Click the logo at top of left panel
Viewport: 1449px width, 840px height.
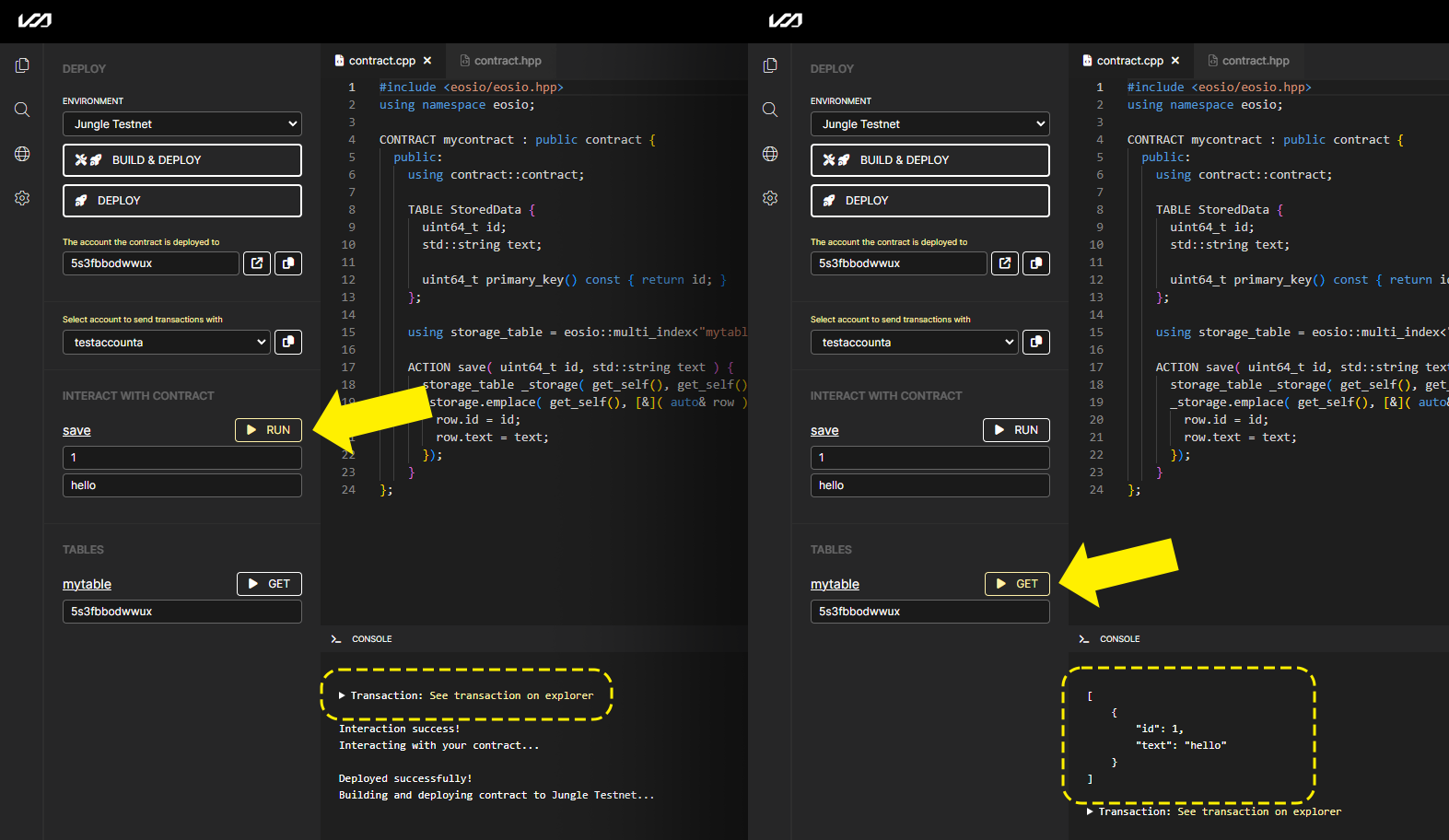click(35, 20)
